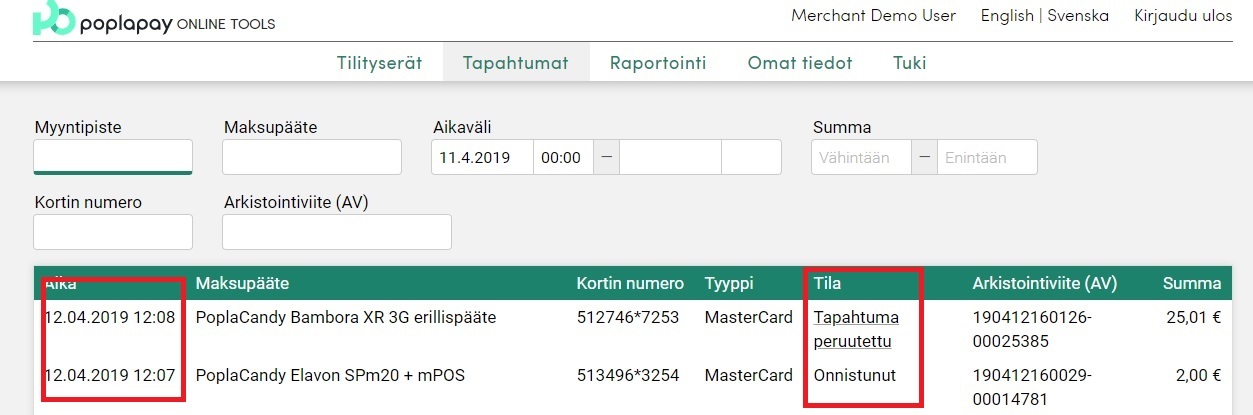1253x415 pixels.
Task: Click the Myyntipiste input field
Action: 113,157
